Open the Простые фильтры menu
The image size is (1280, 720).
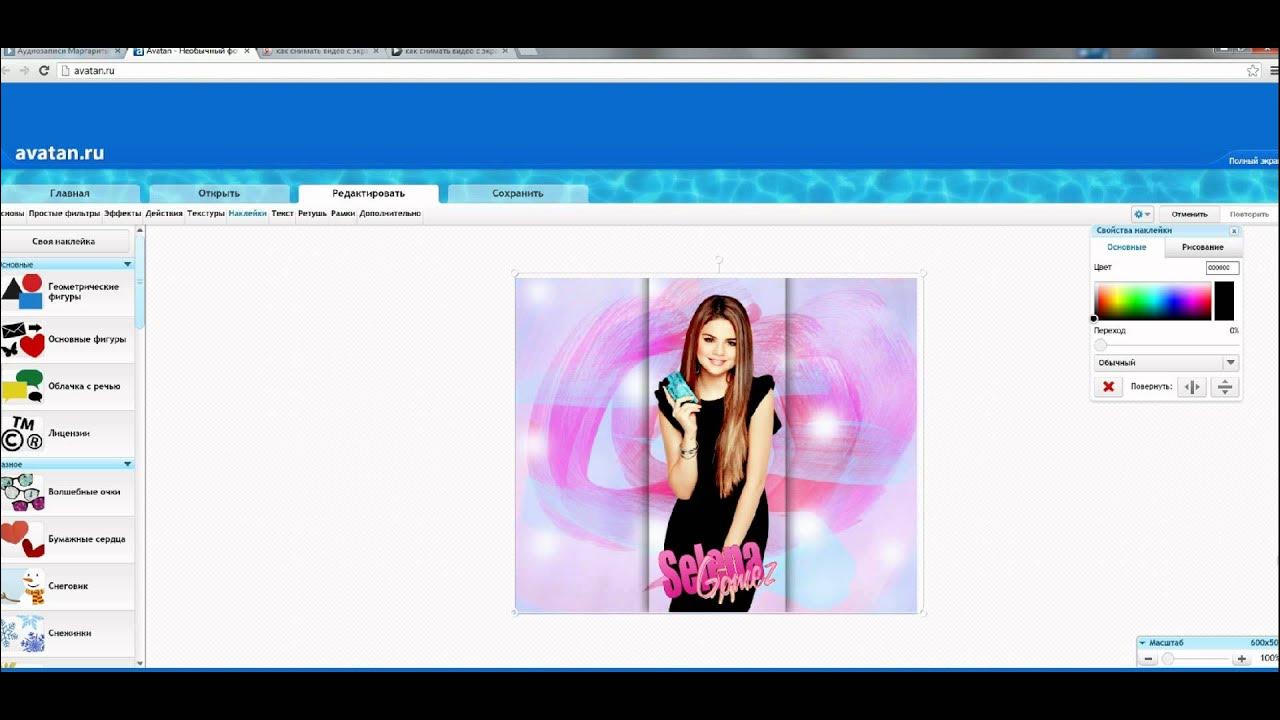pyautogui.click(x=64, y=213)
